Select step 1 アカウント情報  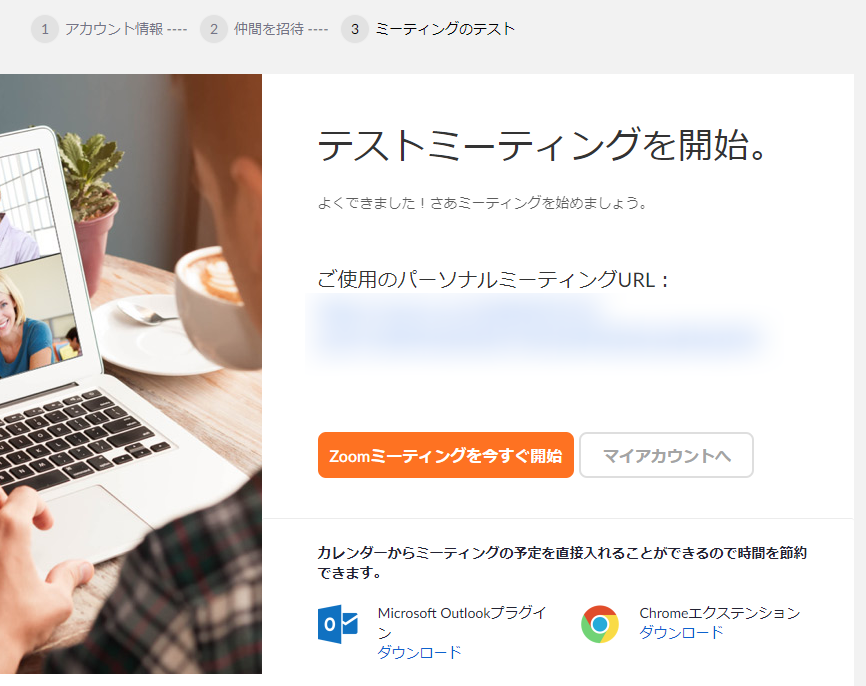(109, 29)
